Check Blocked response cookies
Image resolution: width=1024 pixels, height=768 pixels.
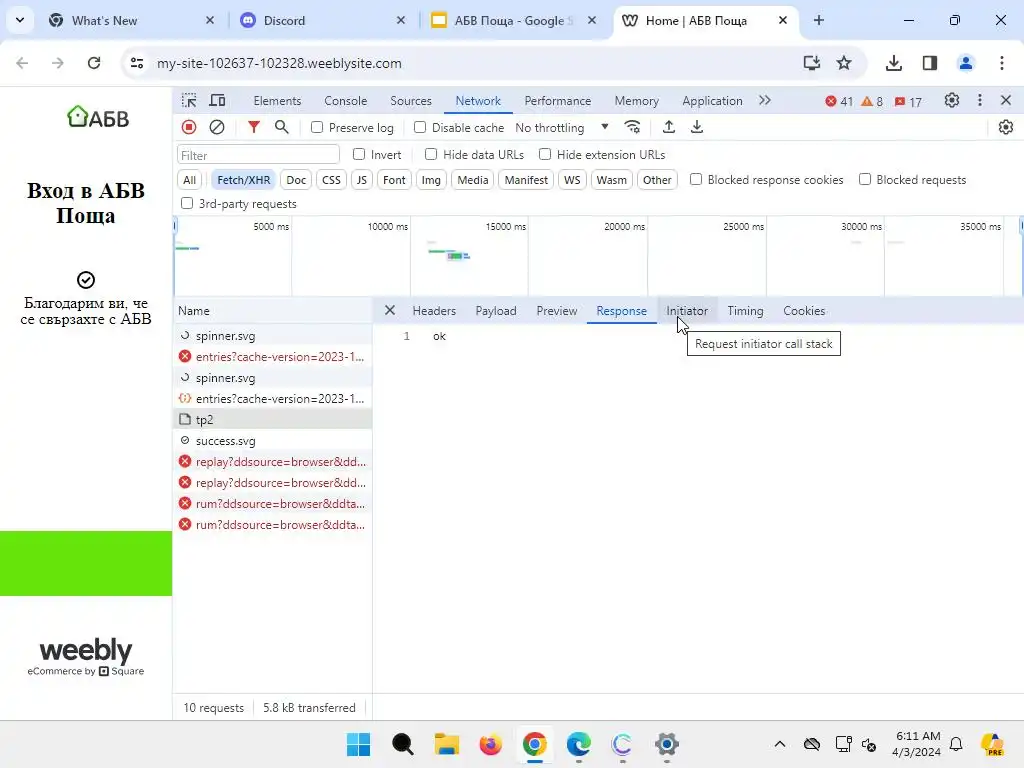tap(696, 179)
